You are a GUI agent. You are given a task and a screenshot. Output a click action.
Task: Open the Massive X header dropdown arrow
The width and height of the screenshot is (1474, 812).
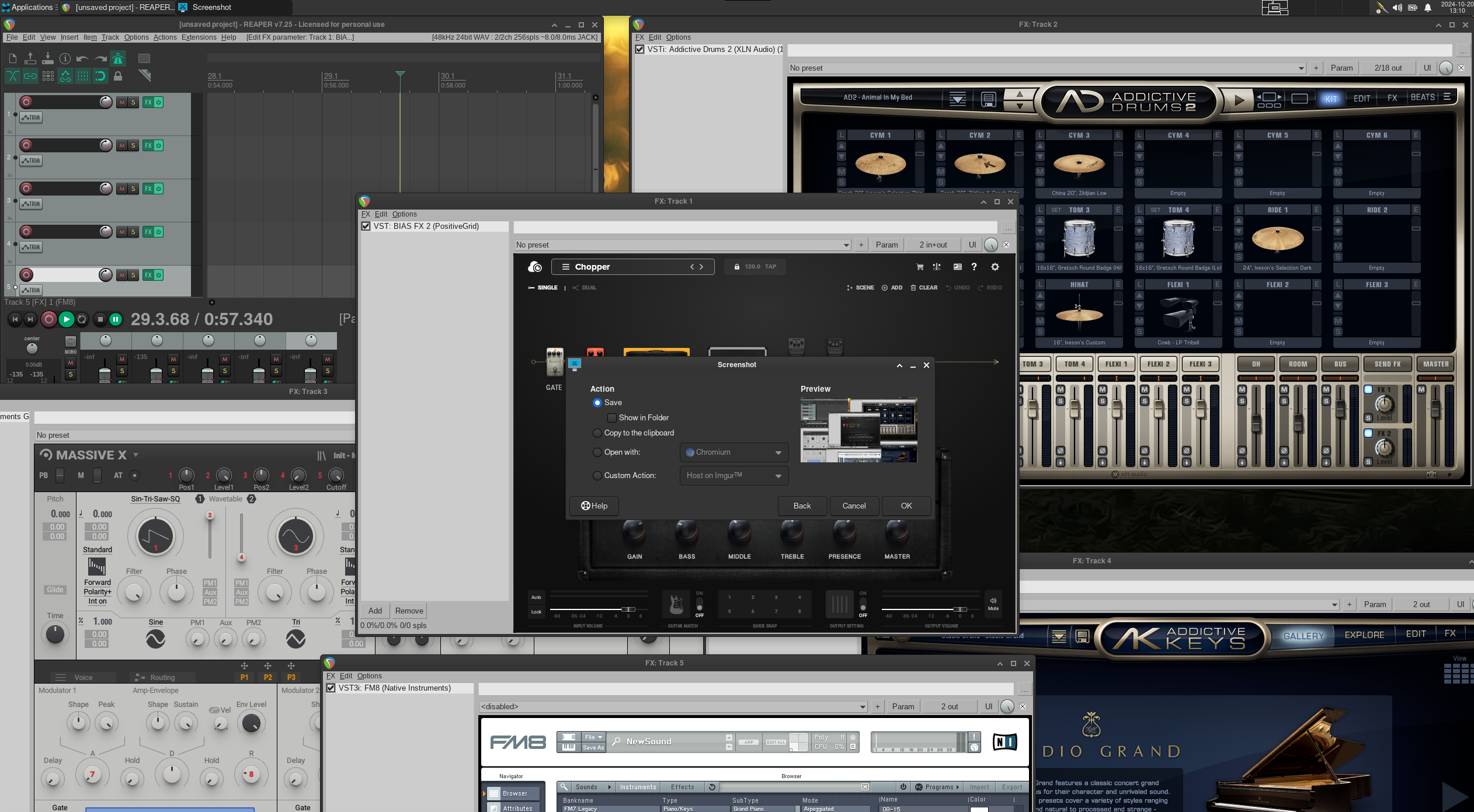pyautogui.click(x=135, y=455)
